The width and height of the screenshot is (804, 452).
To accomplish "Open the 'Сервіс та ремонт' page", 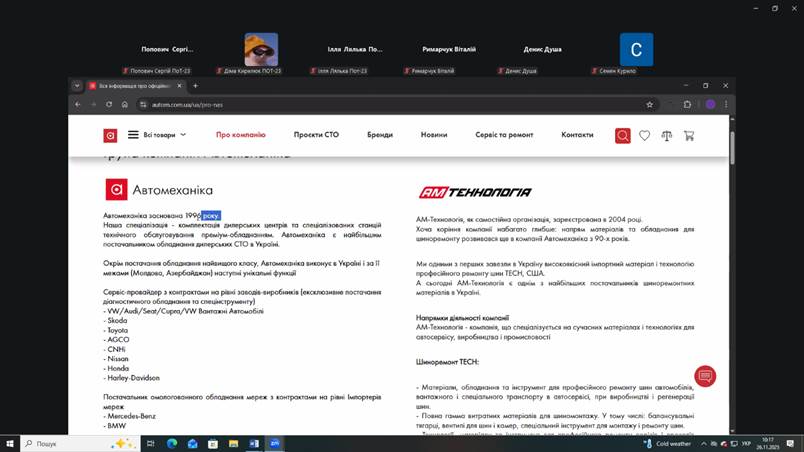I will (504, 135).
